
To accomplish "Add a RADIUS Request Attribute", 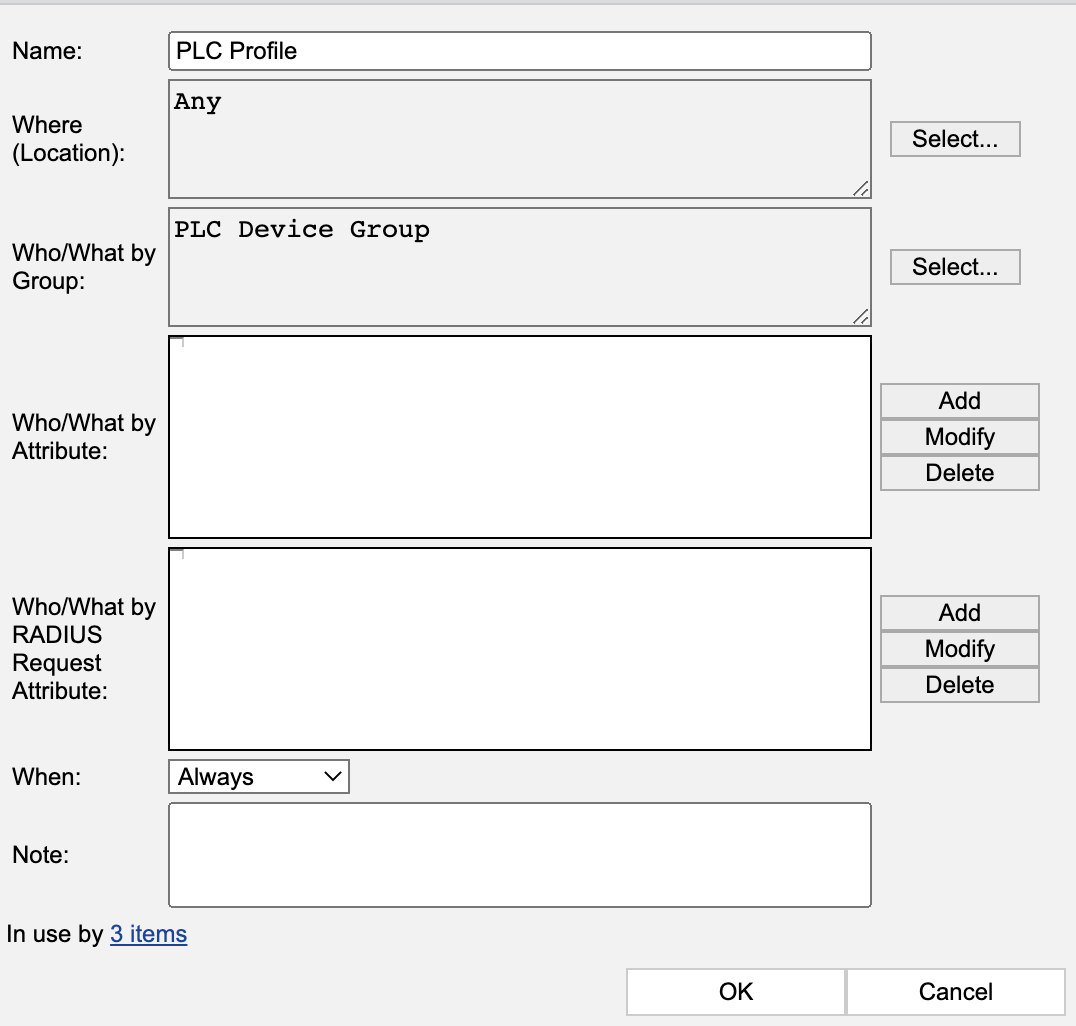I will [x=959, y=612].
